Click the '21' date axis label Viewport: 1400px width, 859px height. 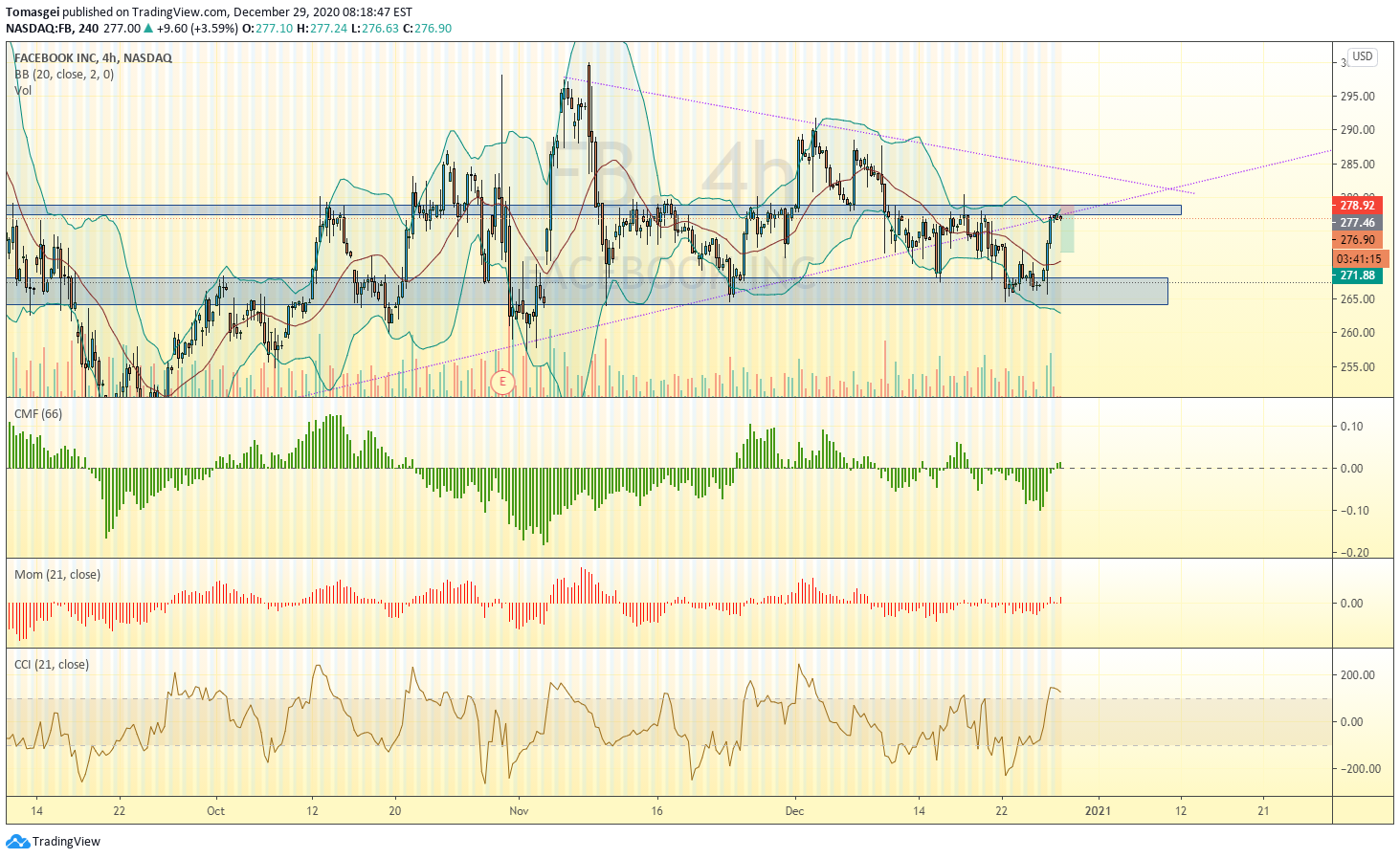1263,811
